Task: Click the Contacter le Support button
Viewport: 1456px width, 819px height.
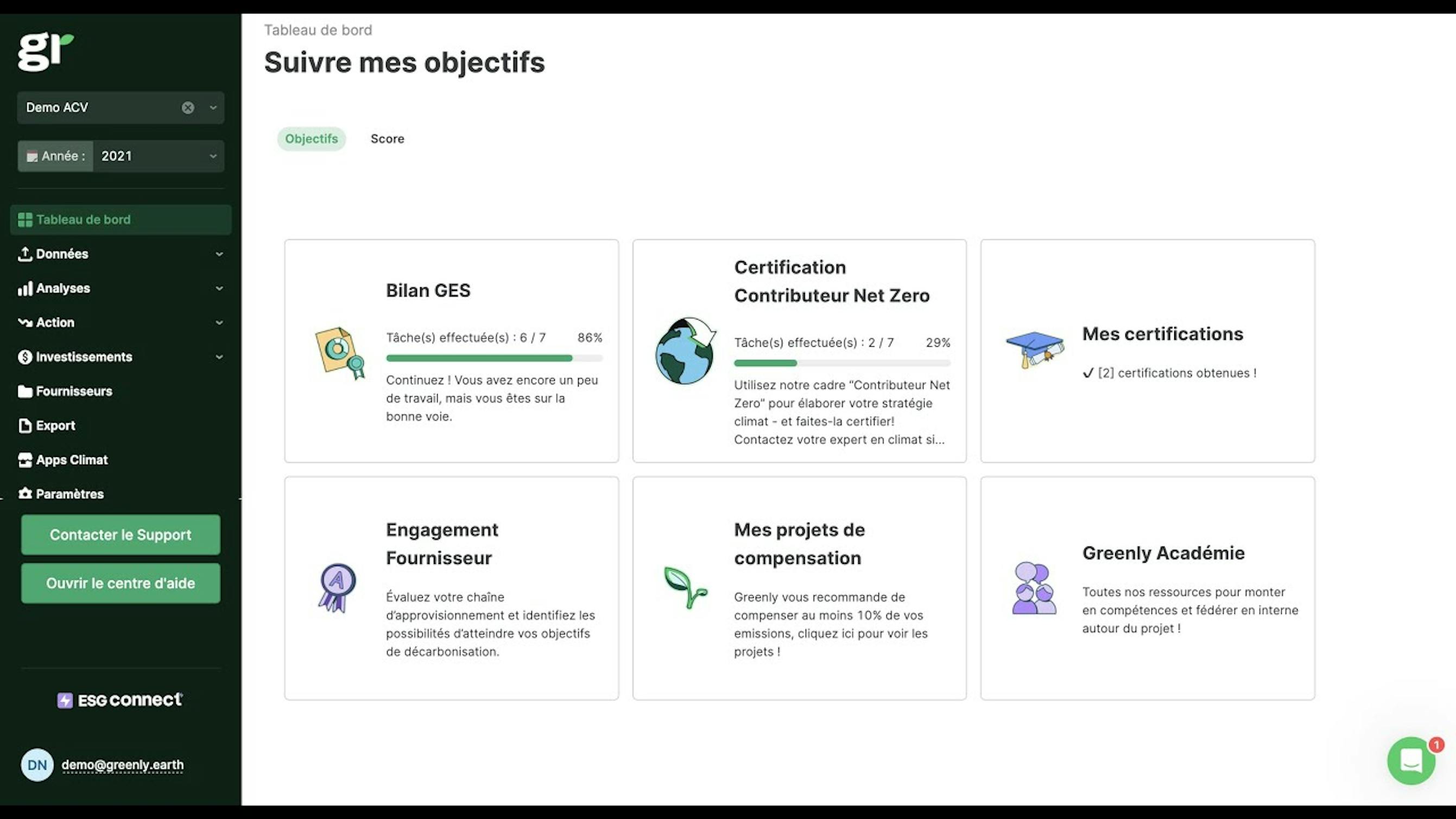Action: tap(120, 534)
